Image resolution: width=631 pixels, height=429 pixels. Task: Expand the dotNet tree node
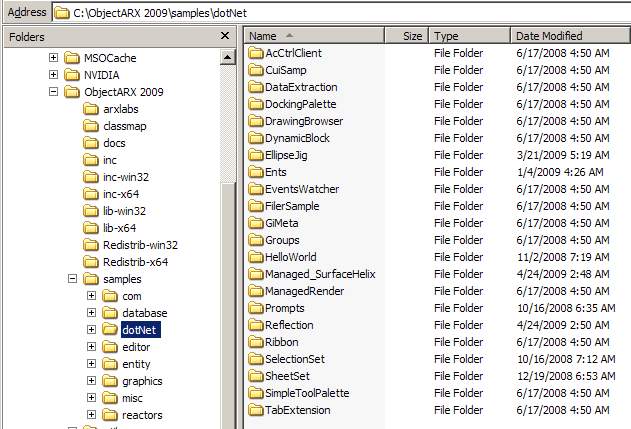click(91, 330)
